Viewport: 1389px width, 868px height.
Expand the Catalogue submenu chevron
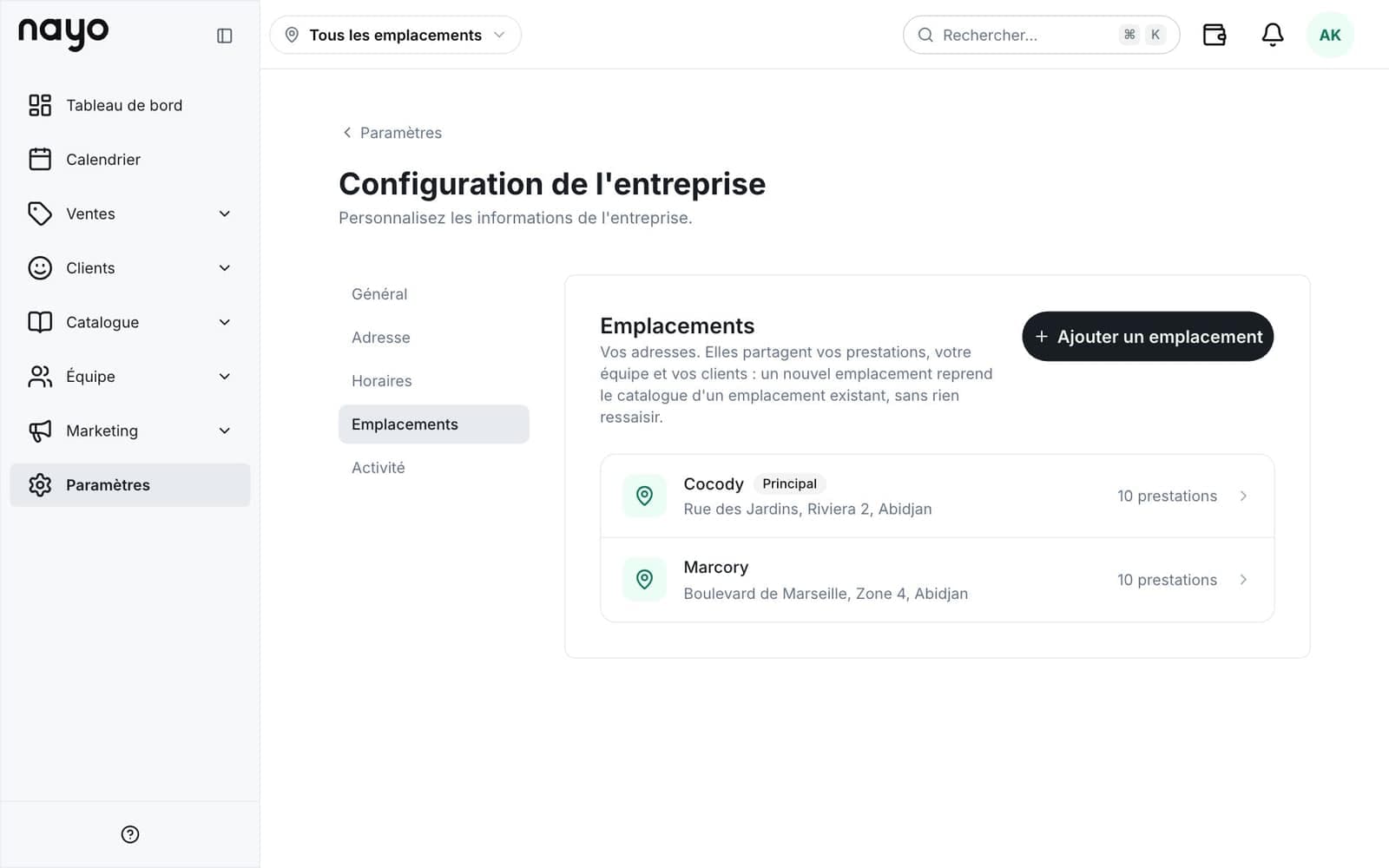(x=224, y=322)
